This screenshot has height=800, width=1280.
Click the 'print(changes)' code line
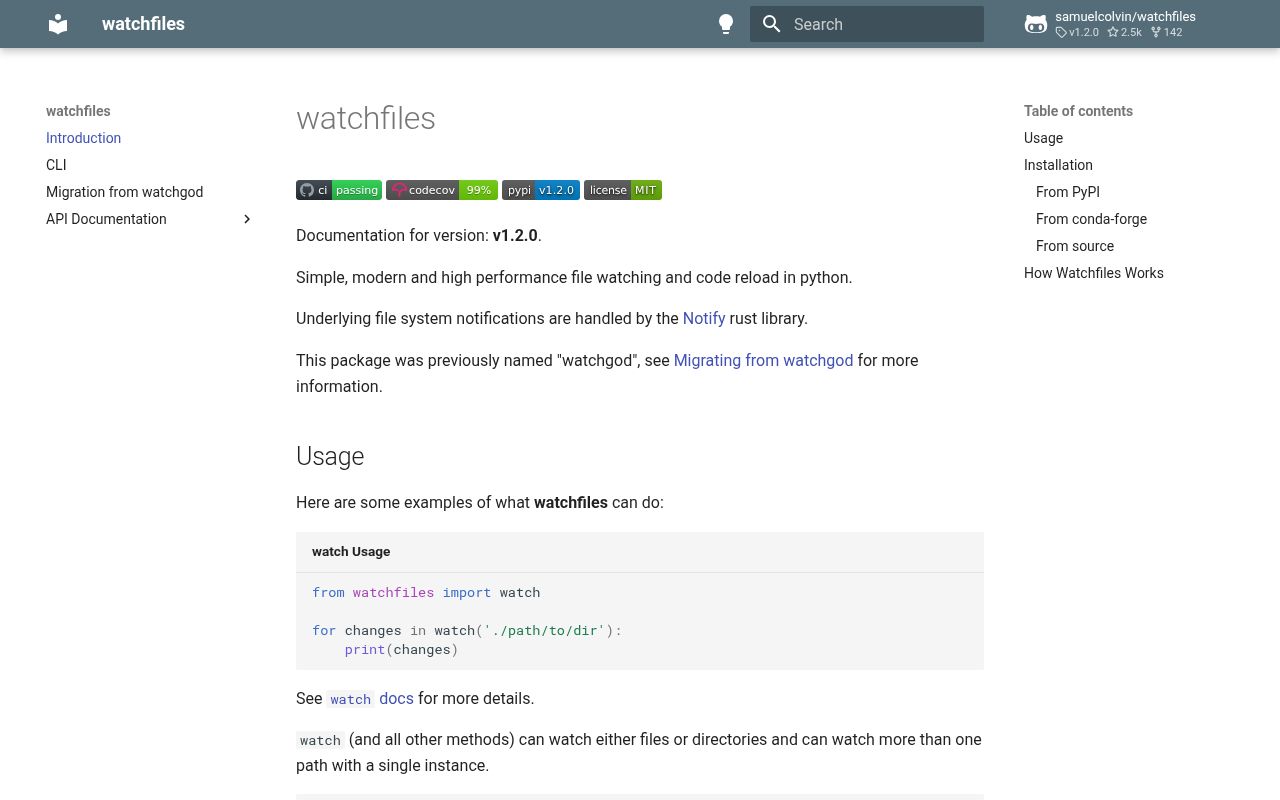(x=401, y=649)
